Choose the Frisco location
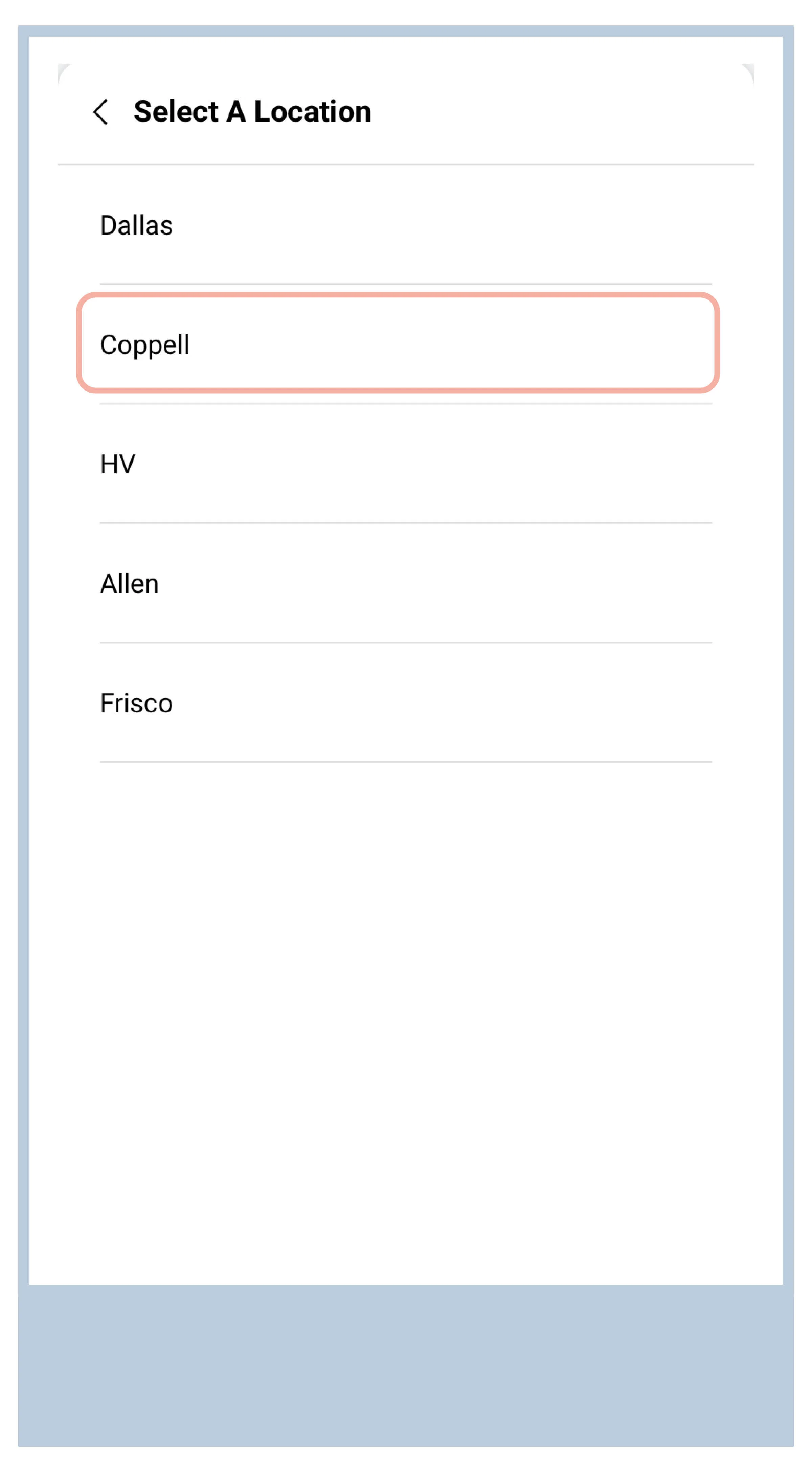This screenshot has width=812, height=1472. 406,702
